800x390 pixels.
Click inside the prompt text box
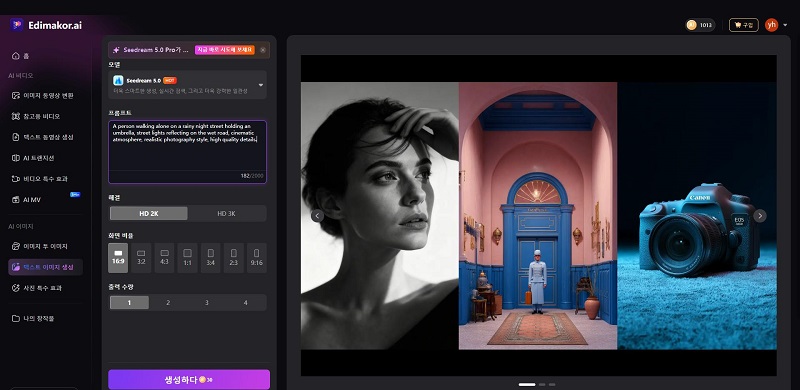click(x=187, y=152)
